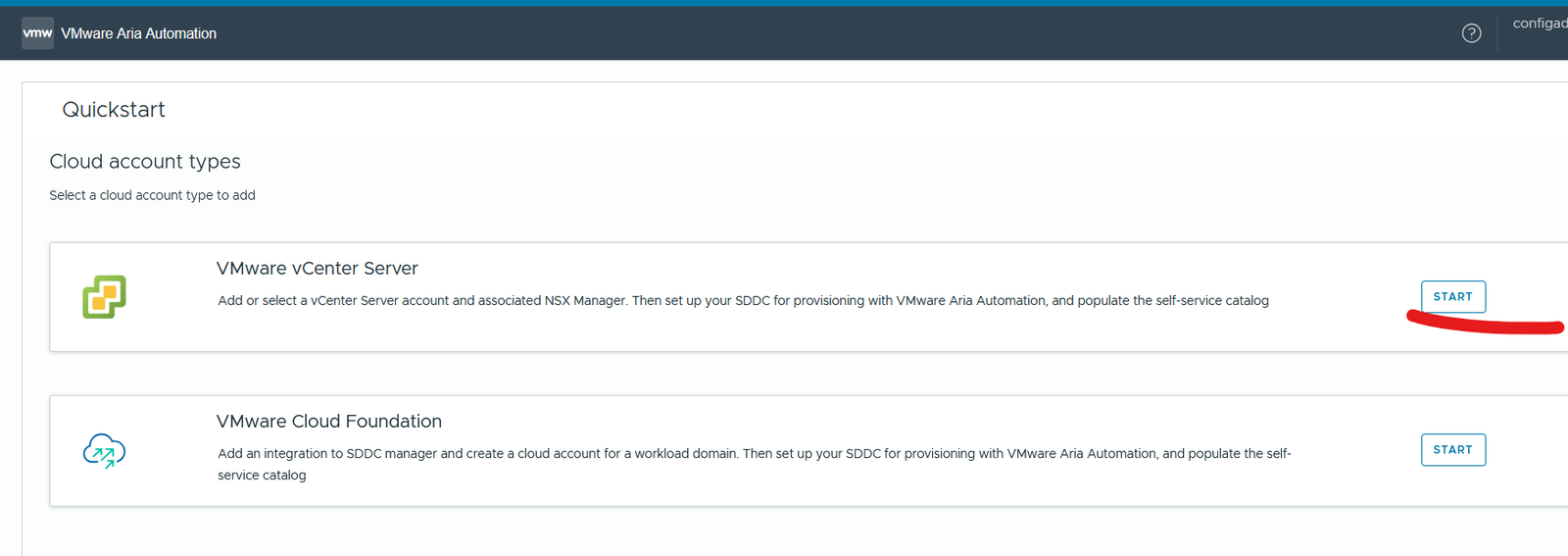Open help via question mark icon
Viewport: 1568px width, 556px height.
coord(1471,33)
